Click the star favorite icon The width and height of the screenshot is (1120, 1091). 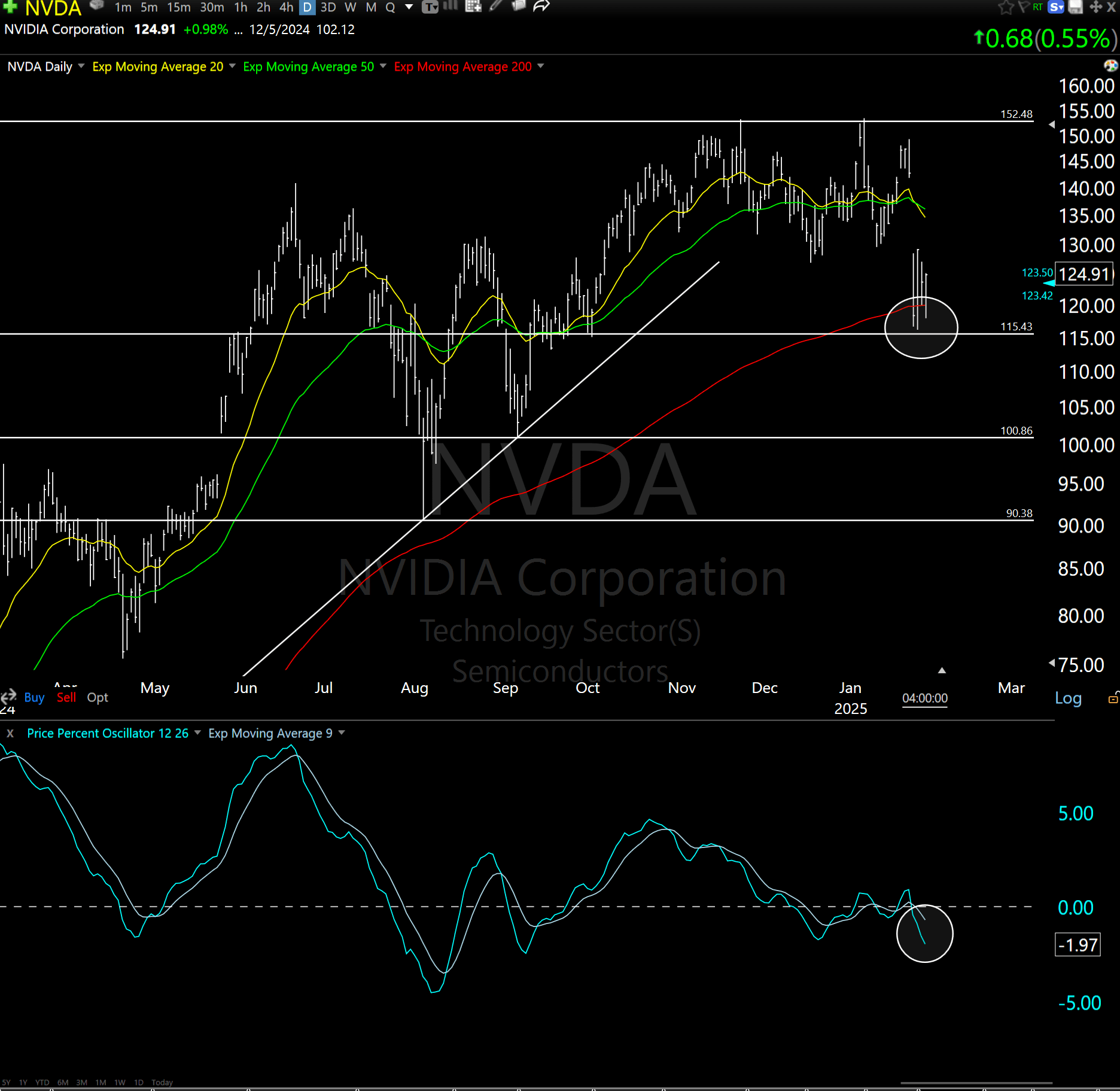1005,8
